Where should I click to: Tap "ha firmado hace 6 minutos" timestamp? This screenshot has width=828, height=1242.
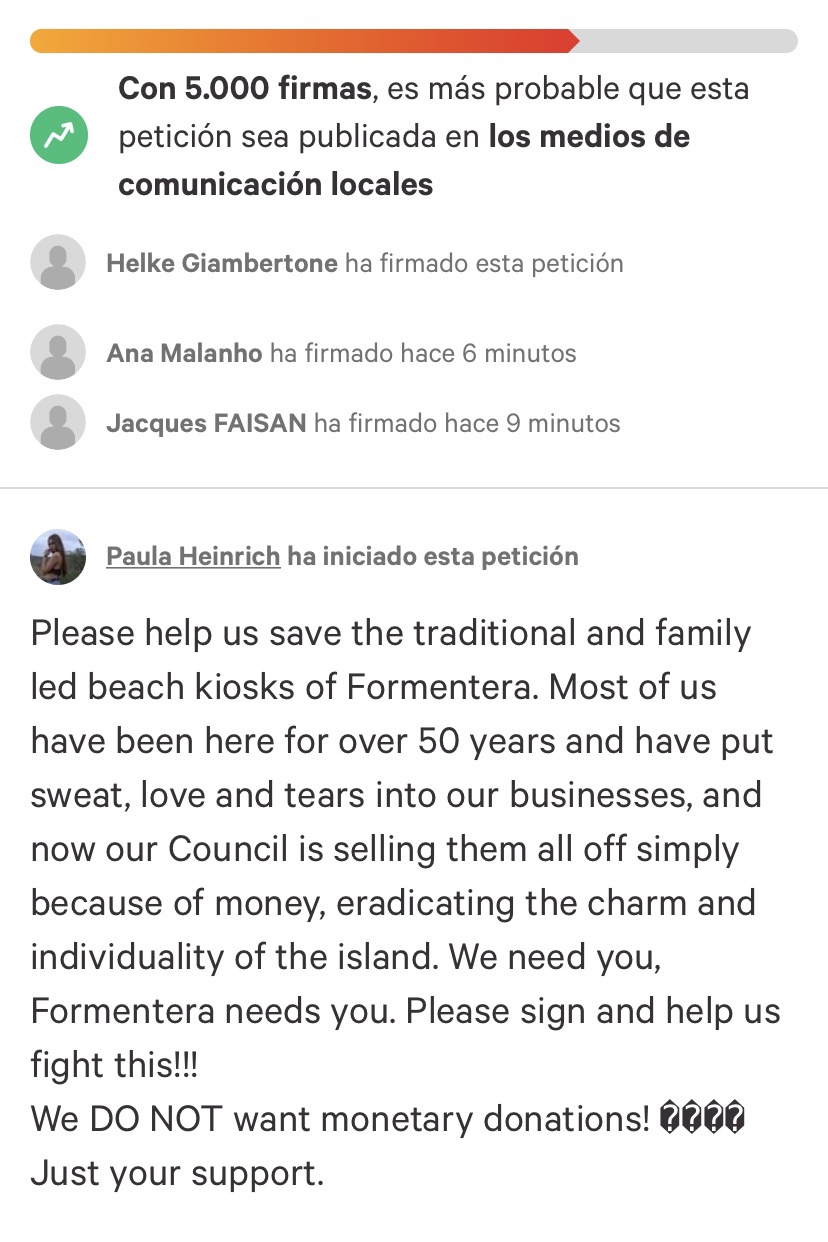[423, 353]
